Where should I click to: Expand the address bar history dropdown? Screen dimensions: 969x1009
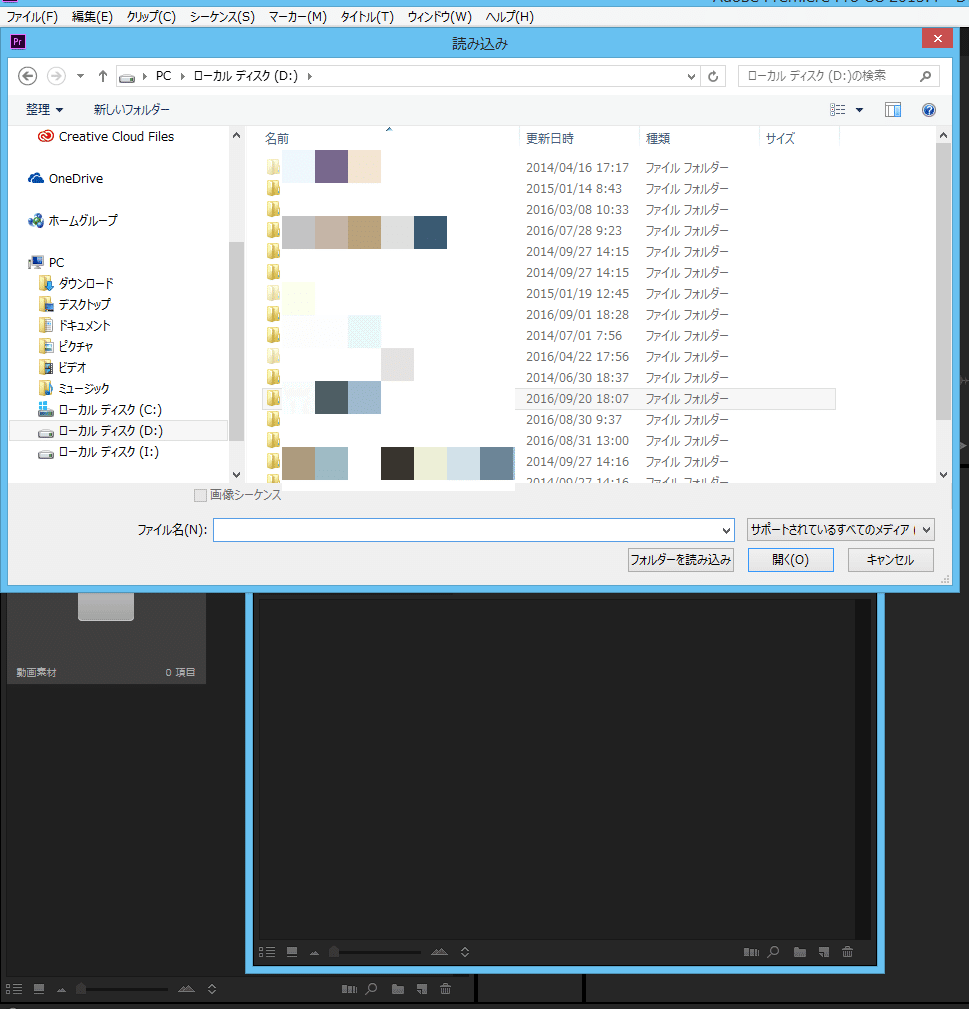coord(691,77)
